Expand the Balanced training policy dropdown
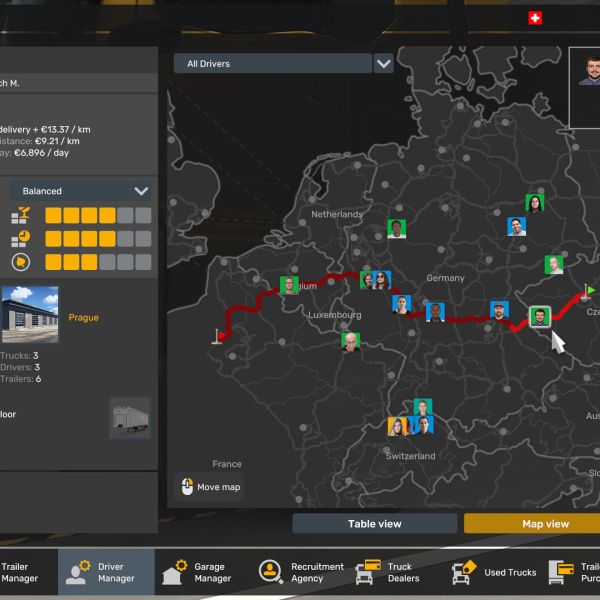The height and width of the screenshot is (600, 600). (80, 191)
